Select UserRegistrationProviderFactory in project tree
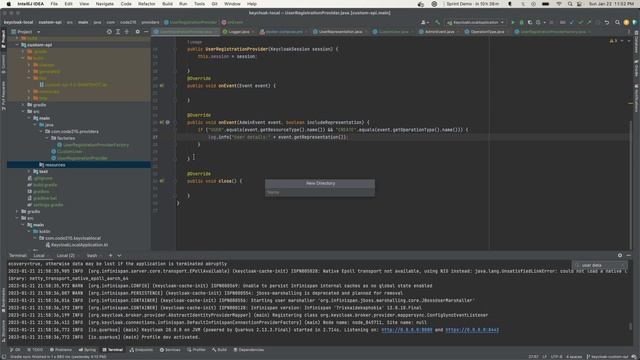The width and height of the screenshot is (640, 360). click(96, 145)
